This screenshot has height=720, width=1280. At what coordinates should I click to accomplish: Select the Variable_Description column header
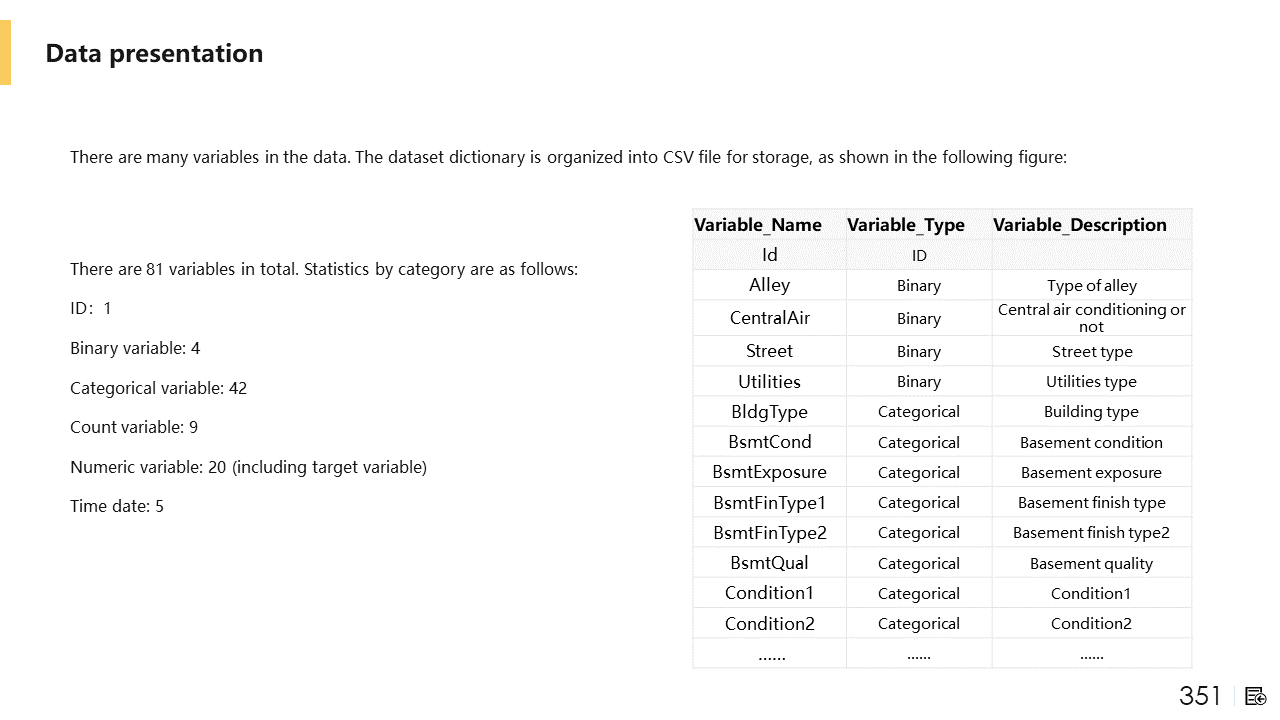tap(1080, 225)
